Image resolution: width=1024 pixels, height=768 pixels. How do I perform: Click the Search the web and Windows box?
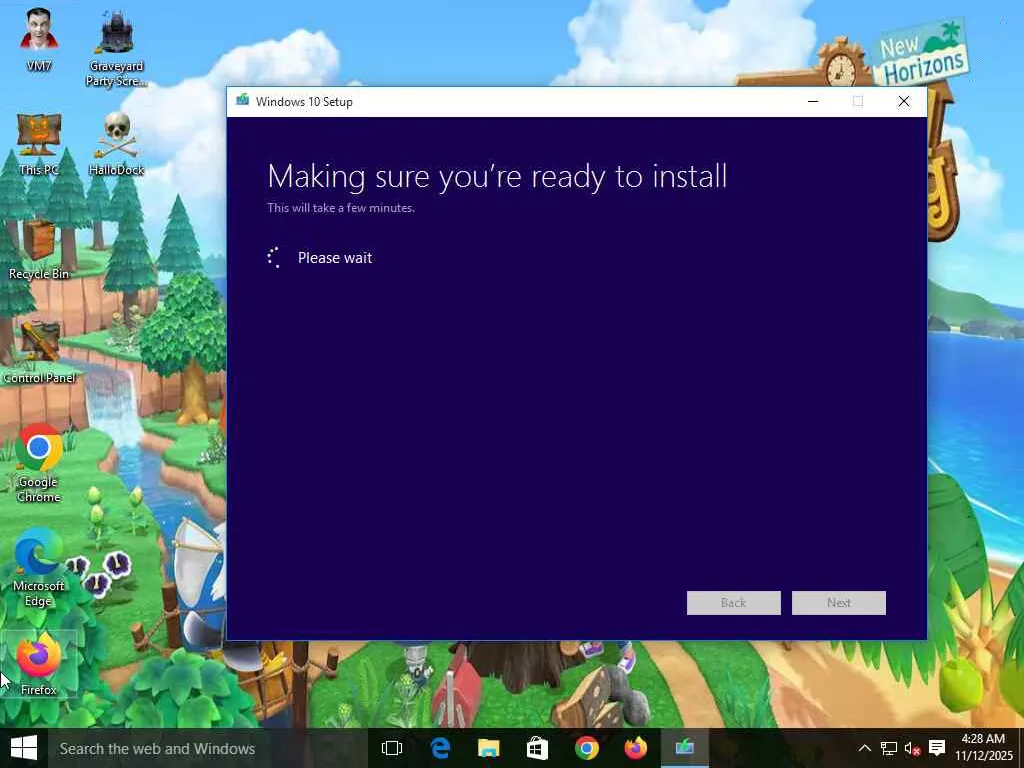click(208, 748)
